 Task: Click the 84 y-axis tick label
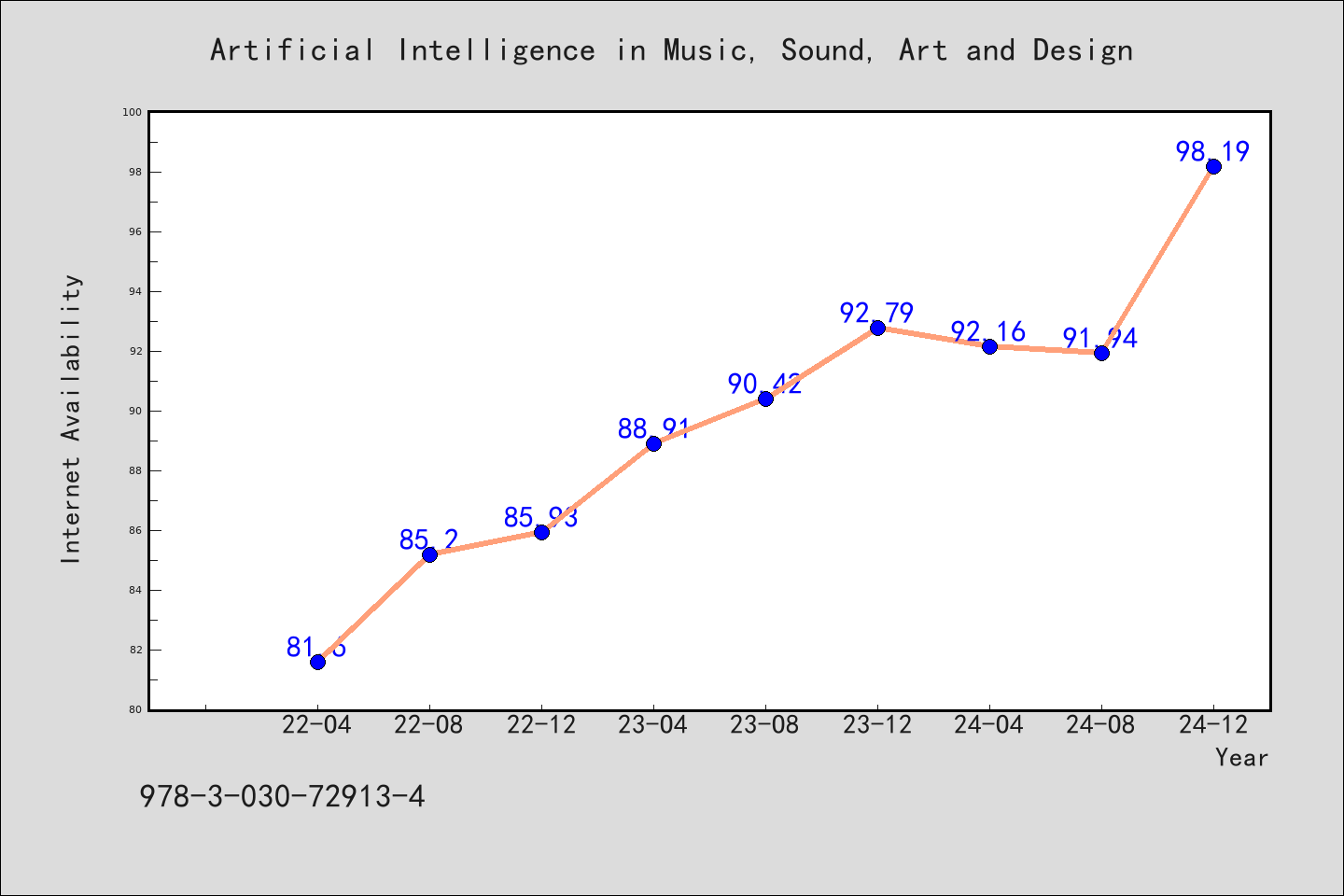[136, 590]
